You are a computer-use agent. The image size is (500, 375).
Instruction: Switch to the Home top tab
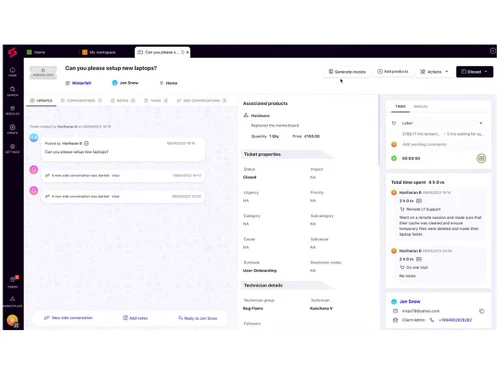point(36,52)
